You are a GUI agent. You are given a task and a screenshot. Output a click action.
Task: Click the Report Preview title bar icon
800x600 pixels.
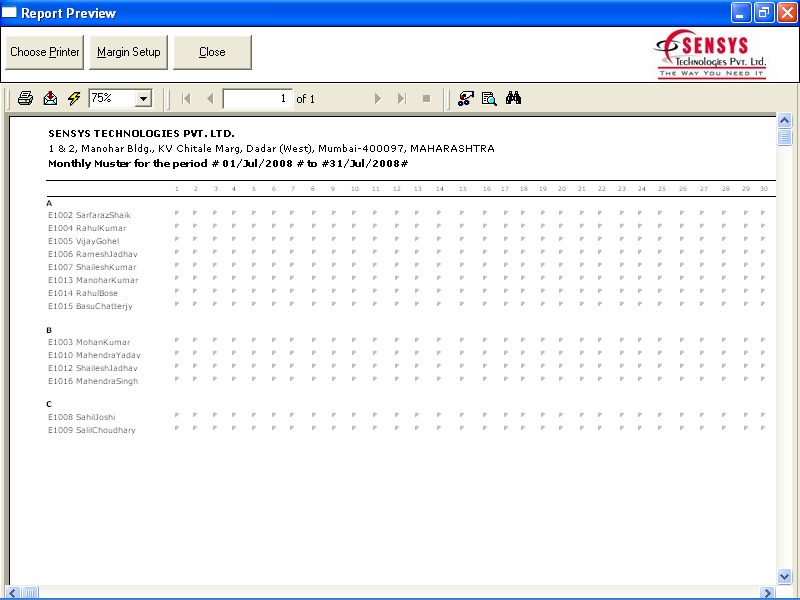9,12
